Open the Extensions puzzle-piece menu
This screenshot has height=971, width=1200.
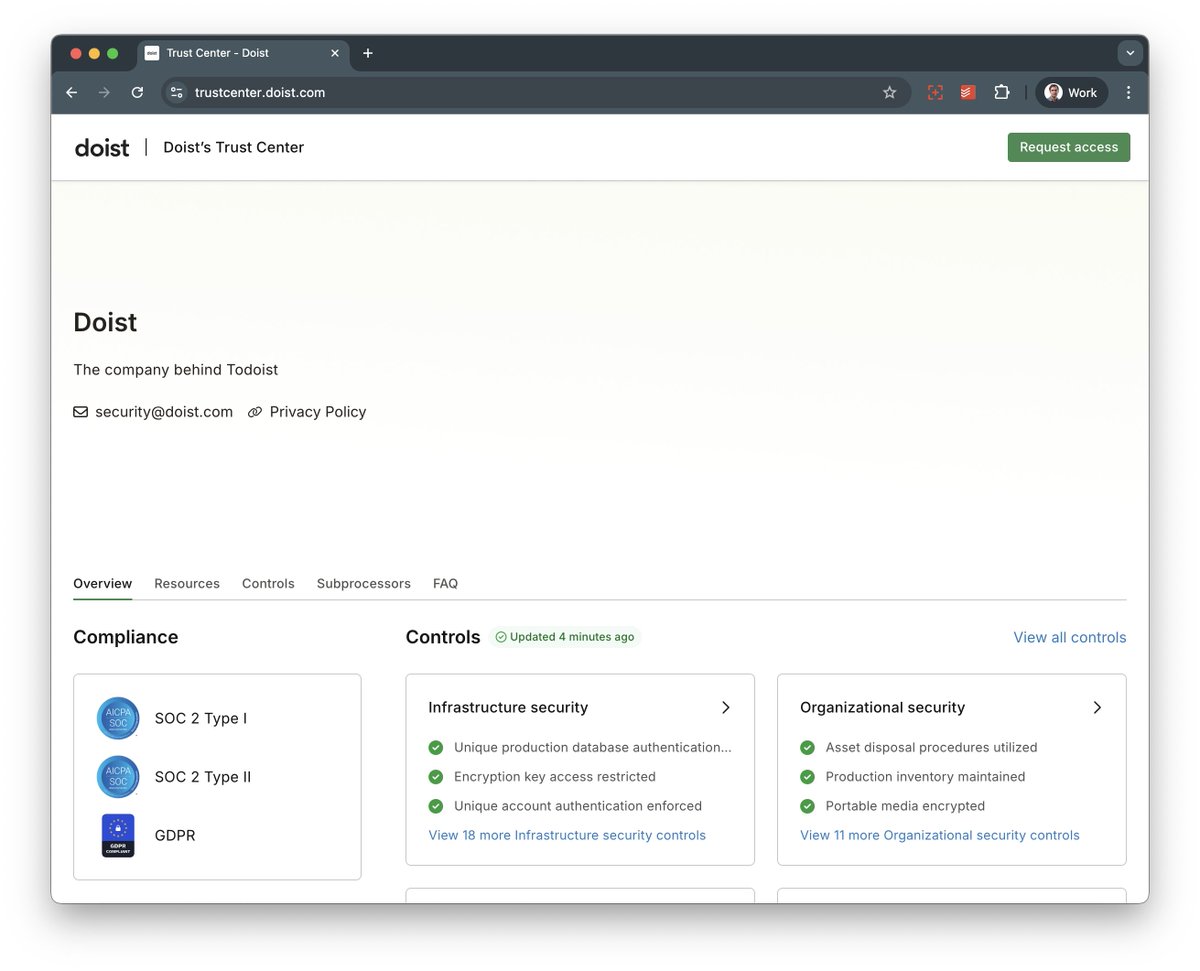[x=1001, y=92]
